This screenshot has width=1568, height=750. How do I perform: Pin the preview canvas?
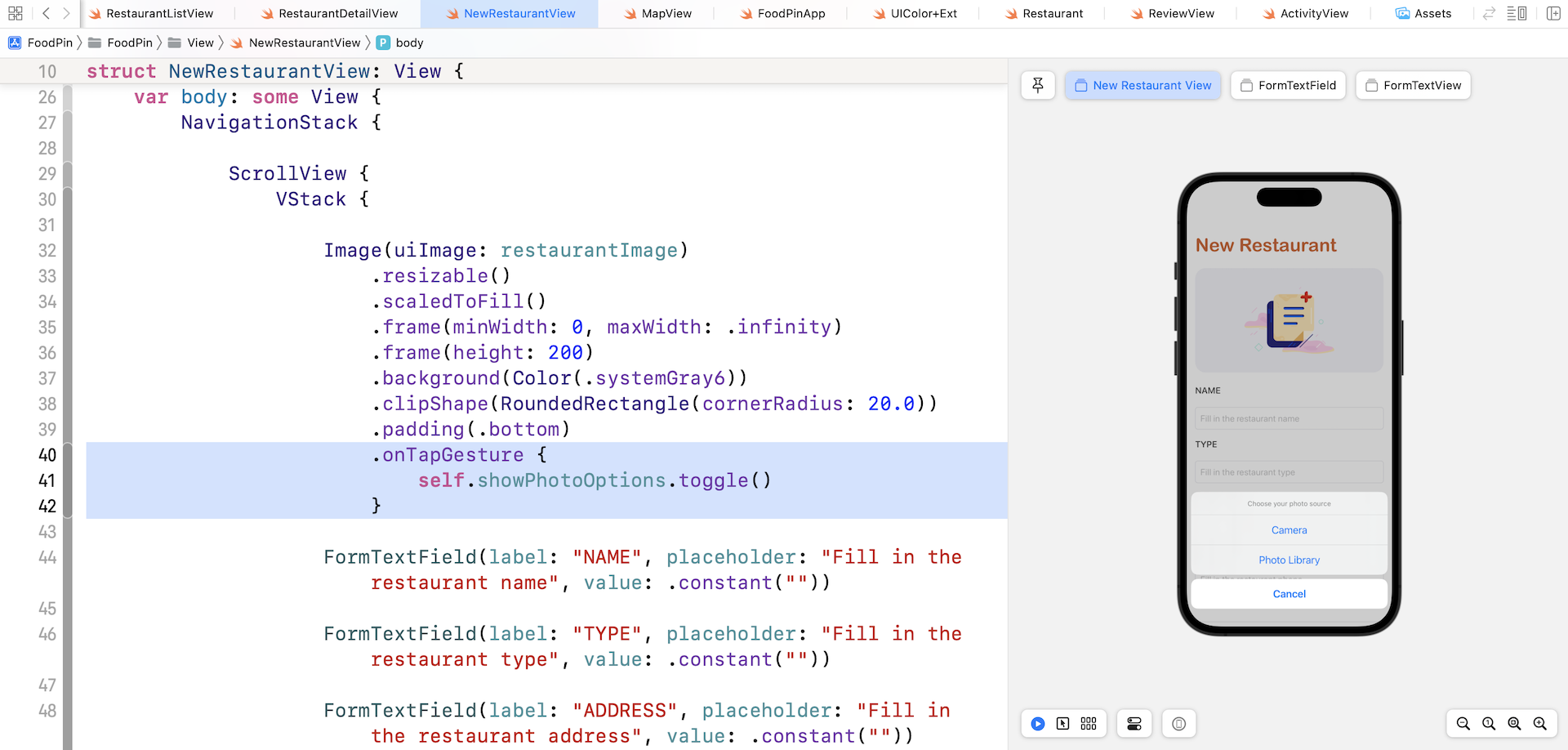(1038, 85)
